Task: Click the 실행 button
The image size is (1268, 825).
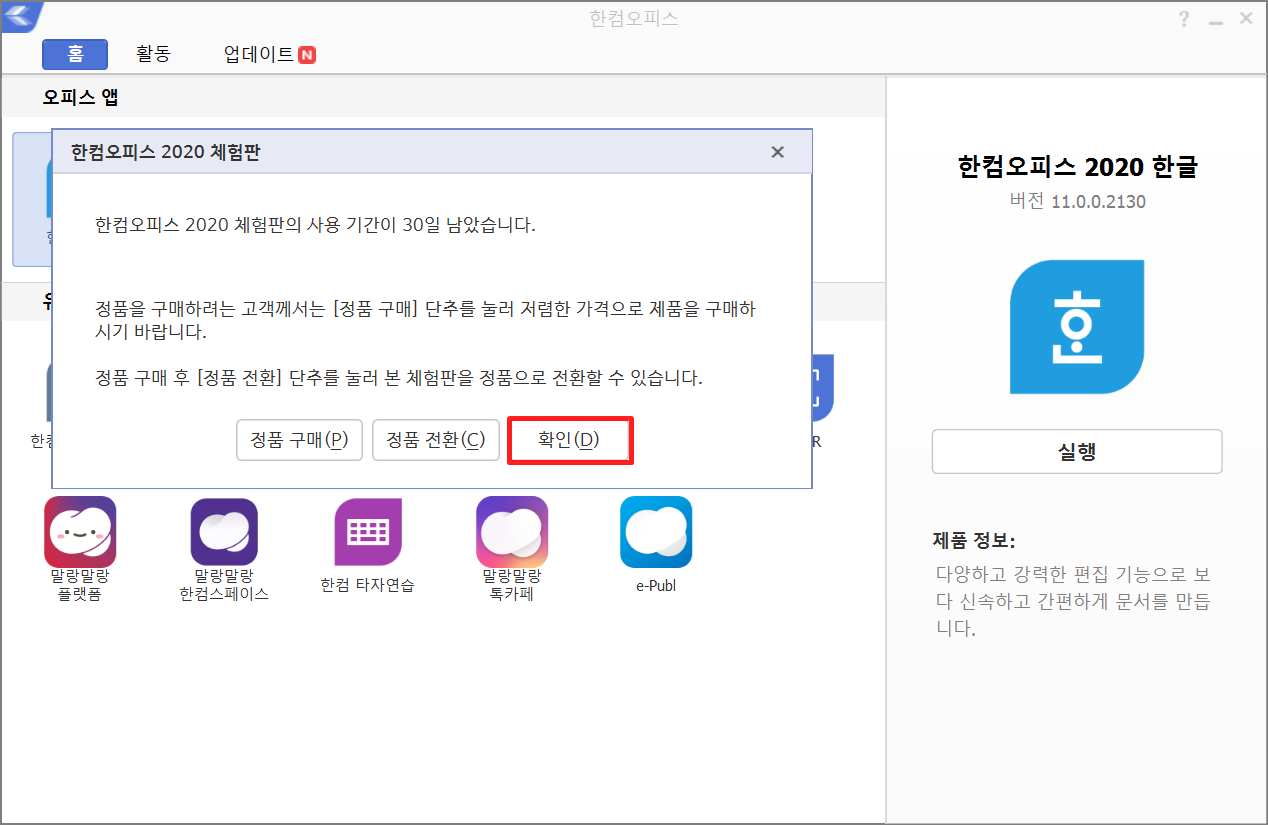Action: point(1077,451)
